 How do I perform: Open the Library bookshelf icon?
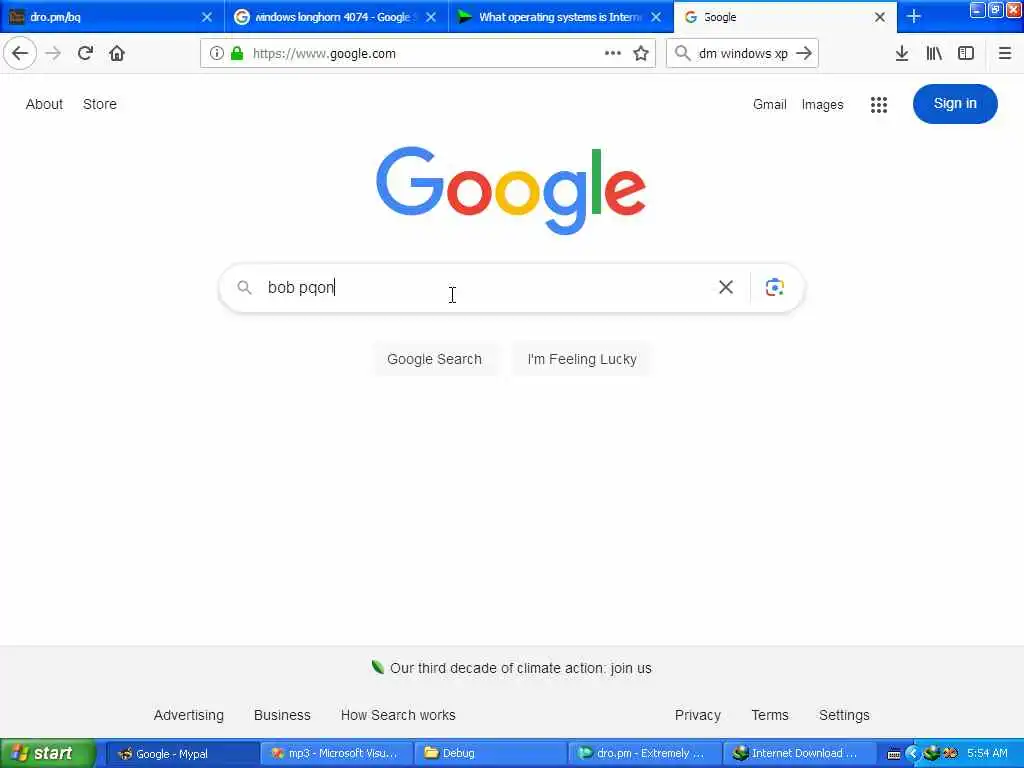click(x=934, y=54)
